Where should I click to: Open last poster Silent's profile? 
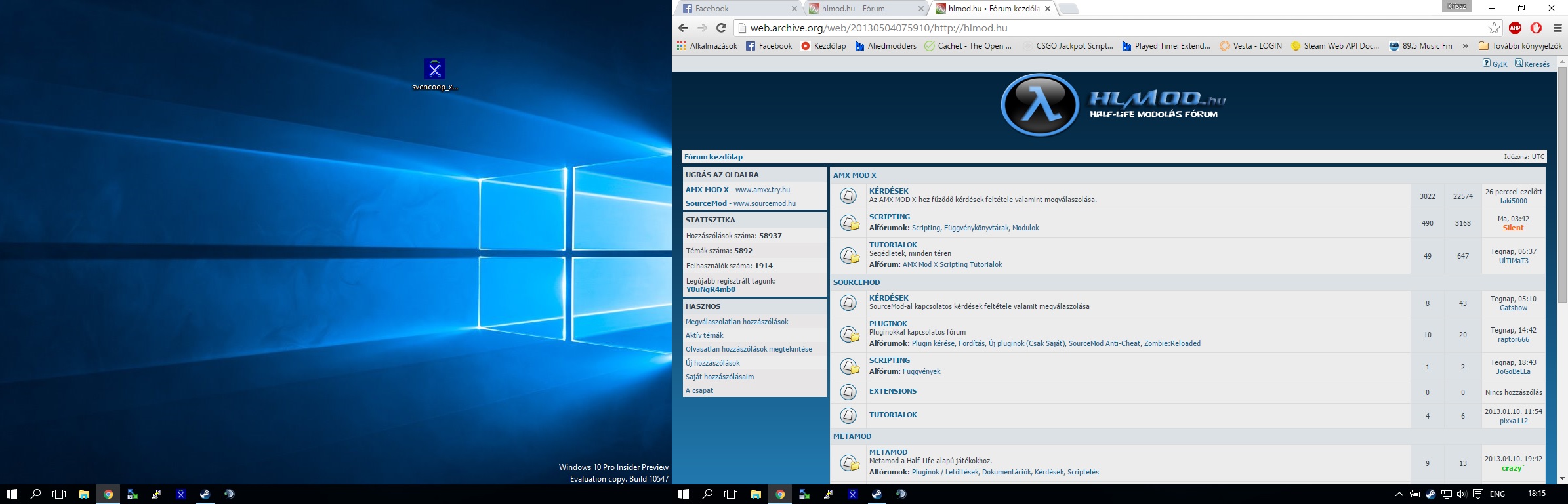[x=1513, y=228]
